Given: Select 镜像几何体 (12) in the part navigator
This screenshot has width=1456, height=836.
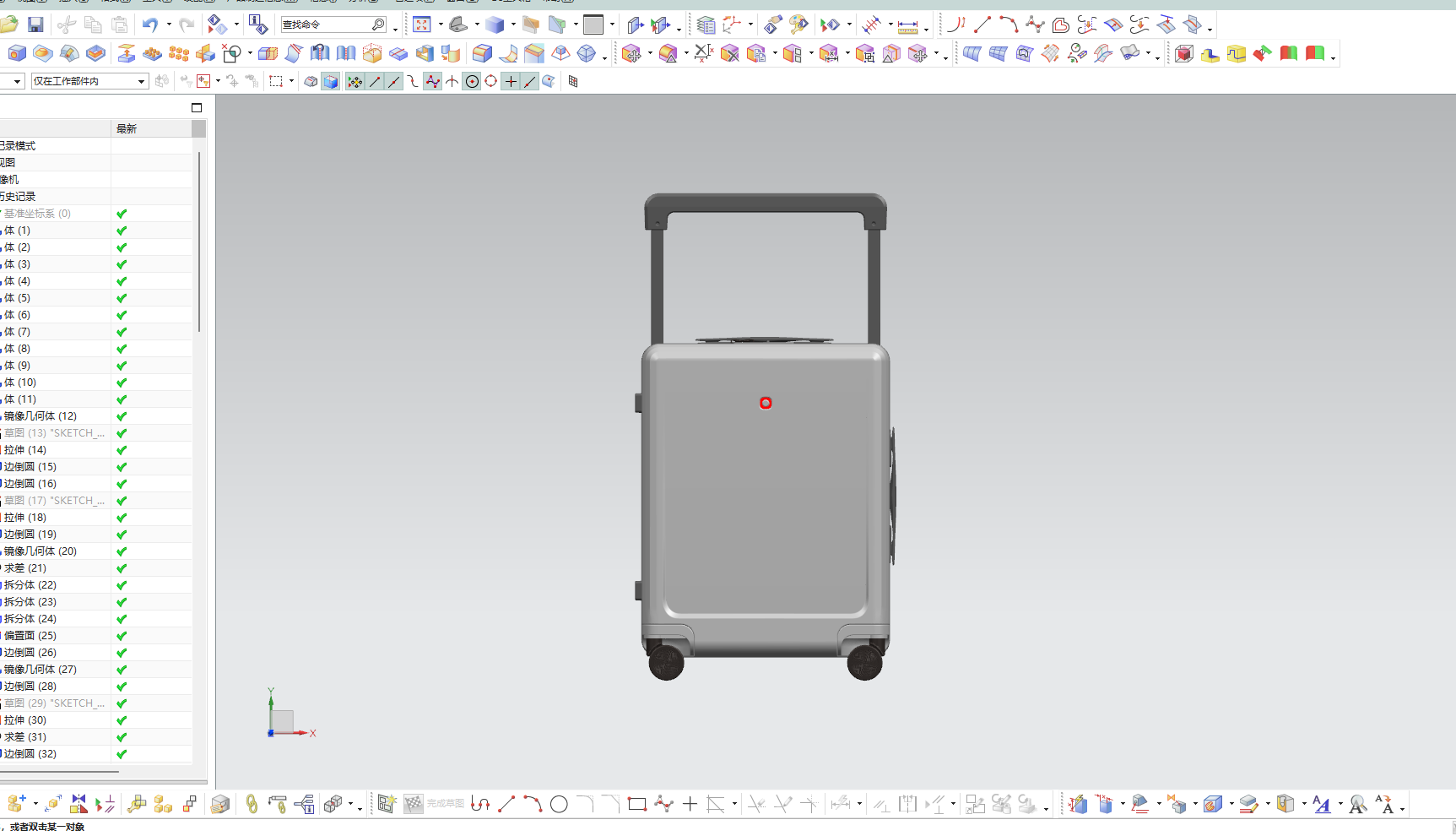Looking at the screenshot, I should click(41, 416).
